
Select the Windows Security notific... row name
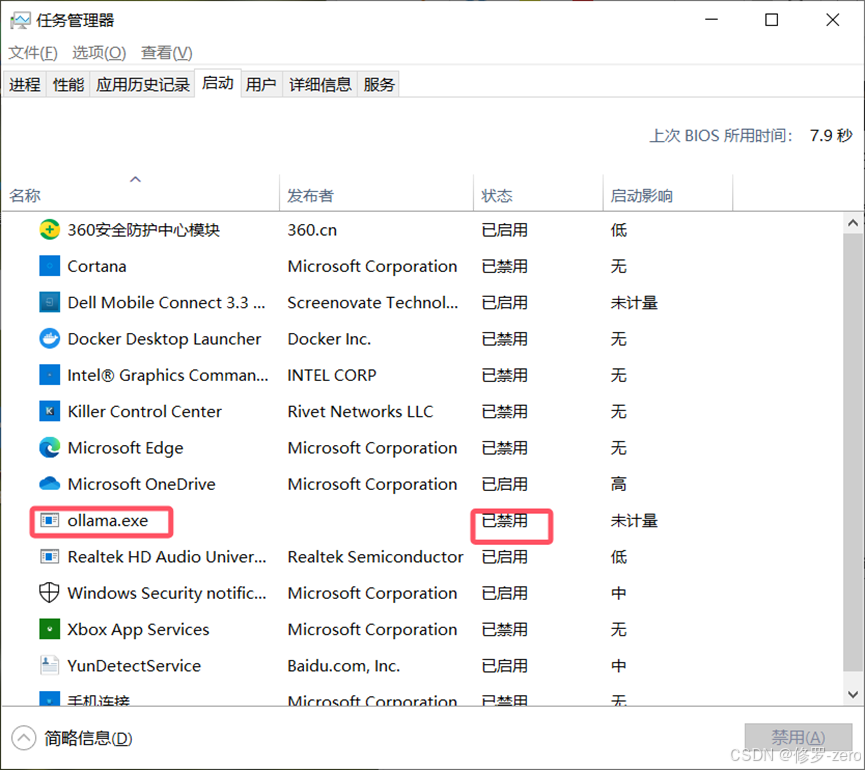[x=167, y=593]
